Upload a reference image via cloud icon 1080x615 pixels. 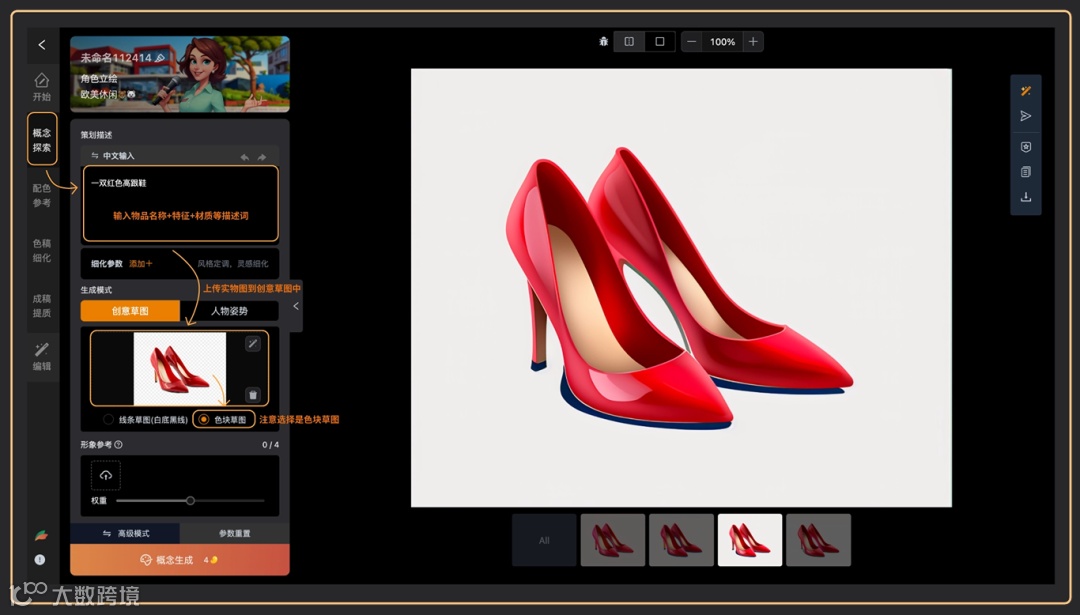pyautogui.click(x=106, y=475)
